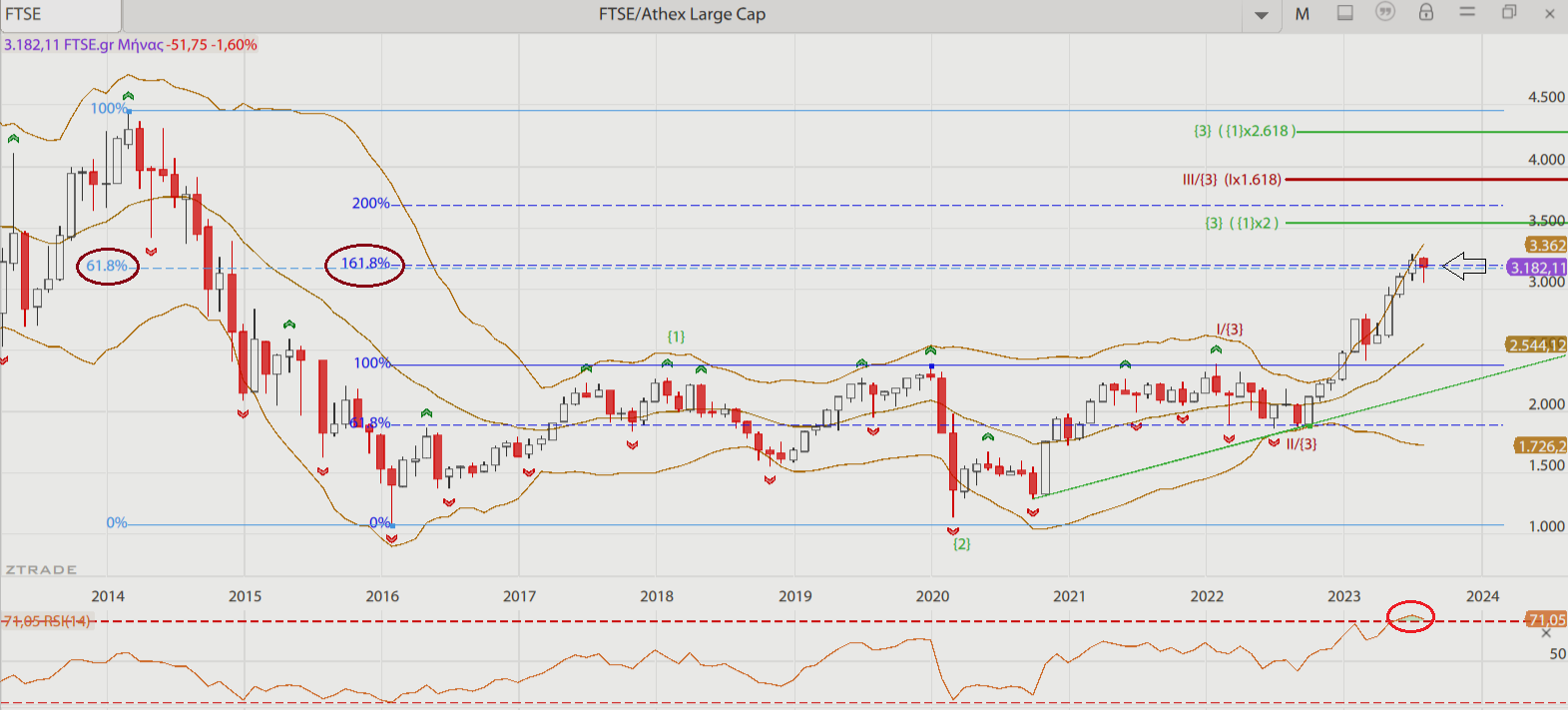Open the chart panel layout icon

pyautogui.click(x=1345, y=13)
